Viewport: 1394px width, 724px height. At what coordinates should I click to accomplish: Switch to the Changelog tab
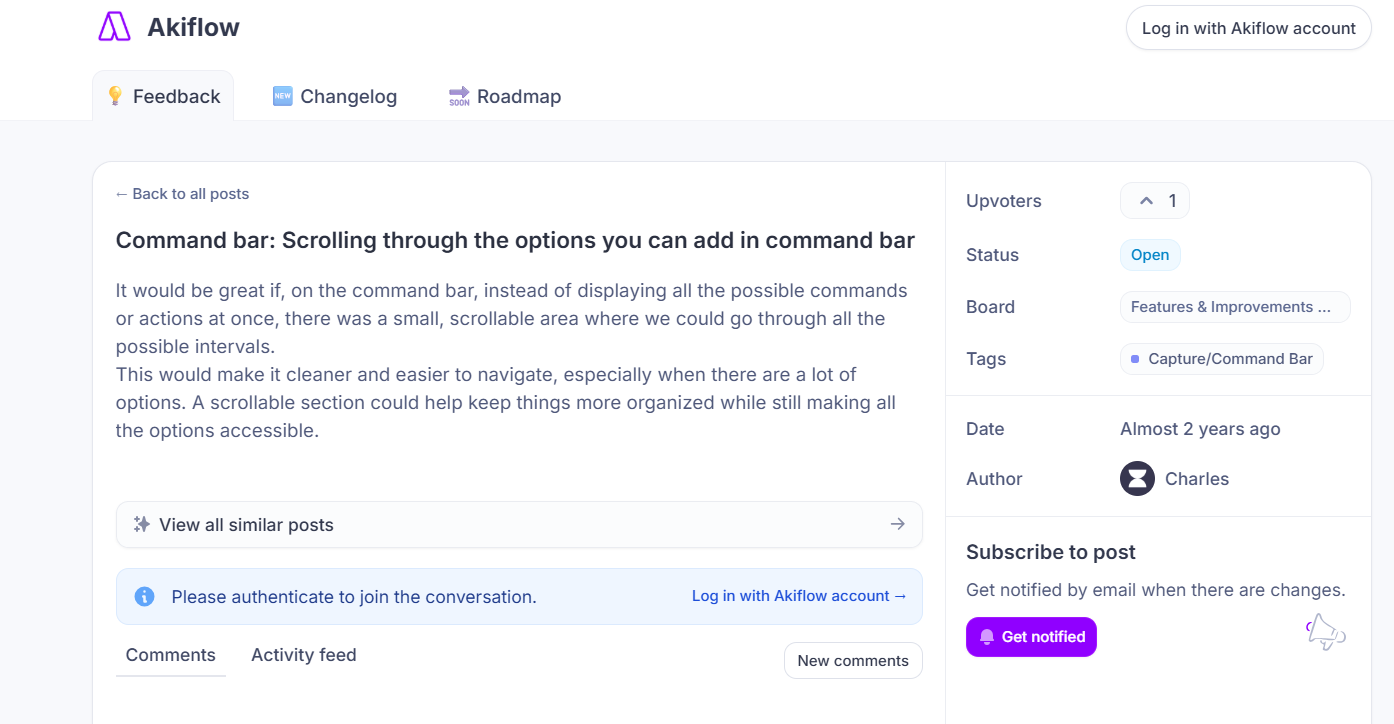click(335, 96)
